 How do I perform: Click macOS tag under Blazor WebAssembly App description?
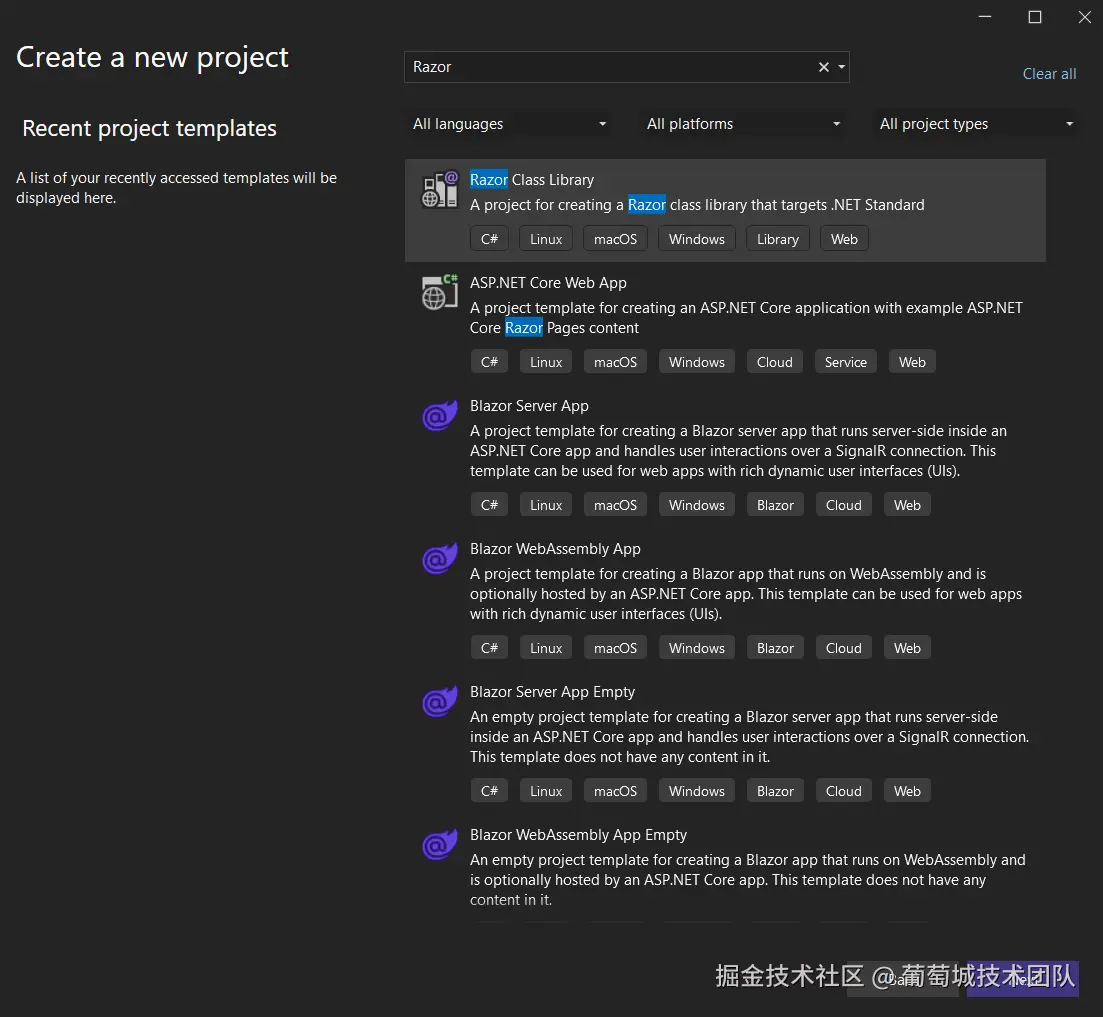(615, 648)
